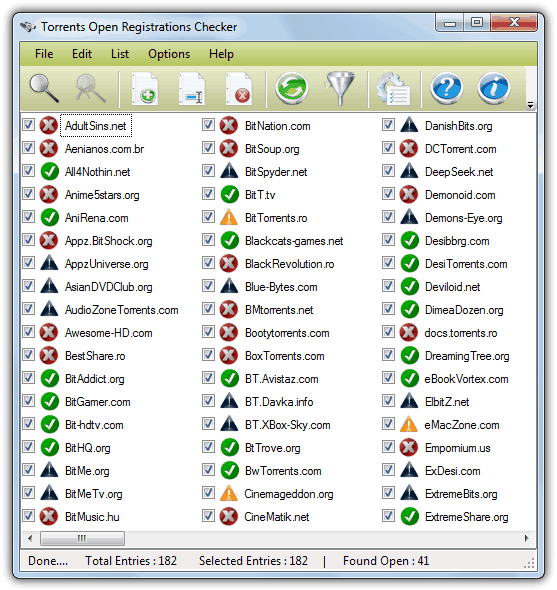Click the Found Open : 41 status text

pyautogui.click(x=386, y=561)
